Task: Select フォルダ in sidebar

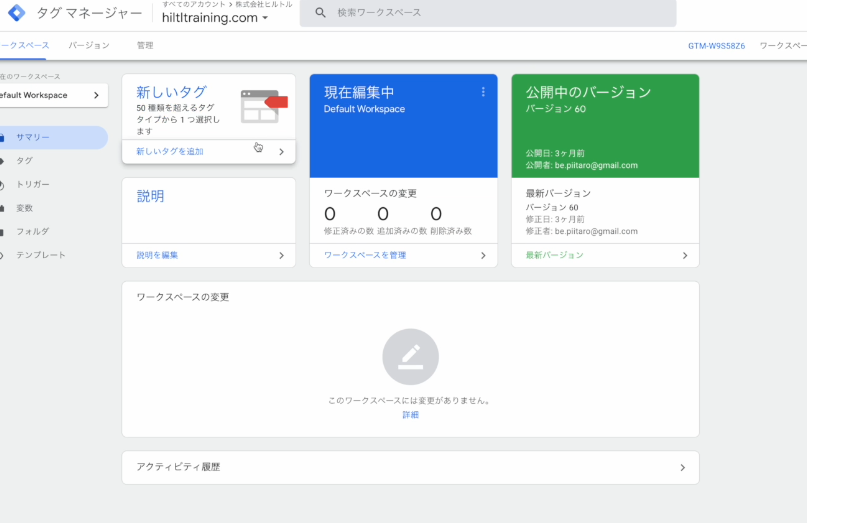Action: [32, 232]
